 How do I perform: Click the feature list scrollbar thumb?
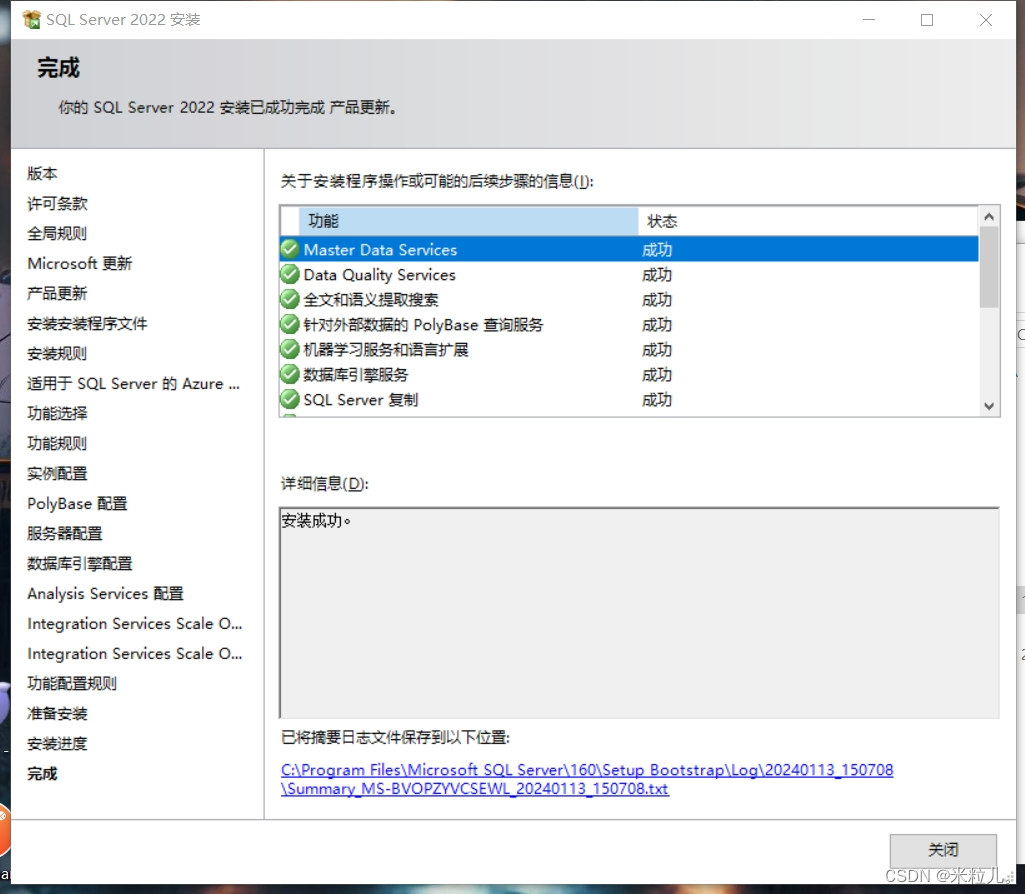pos(989,267)
